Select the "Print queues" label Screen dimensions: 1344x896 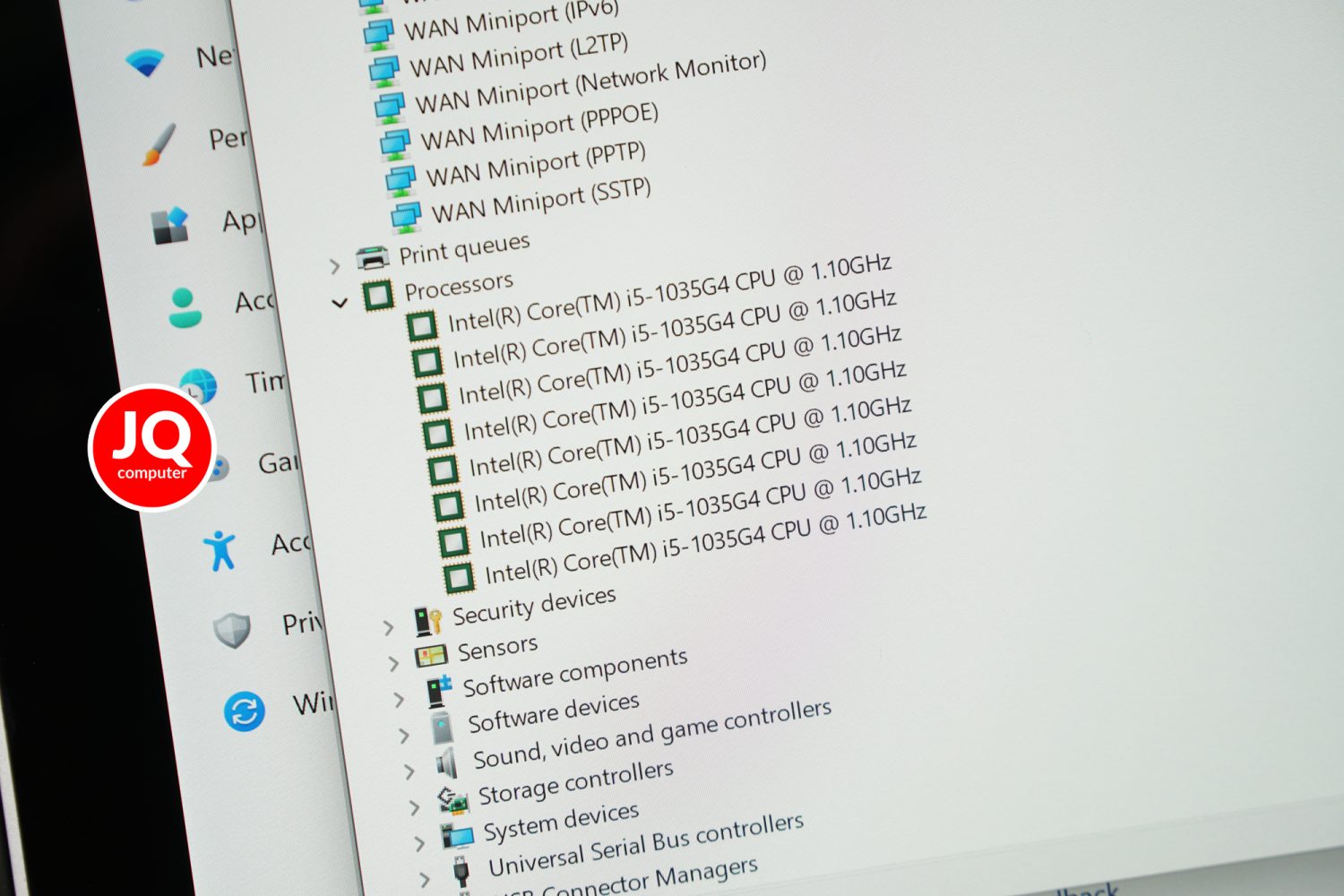tap(465, 249)
